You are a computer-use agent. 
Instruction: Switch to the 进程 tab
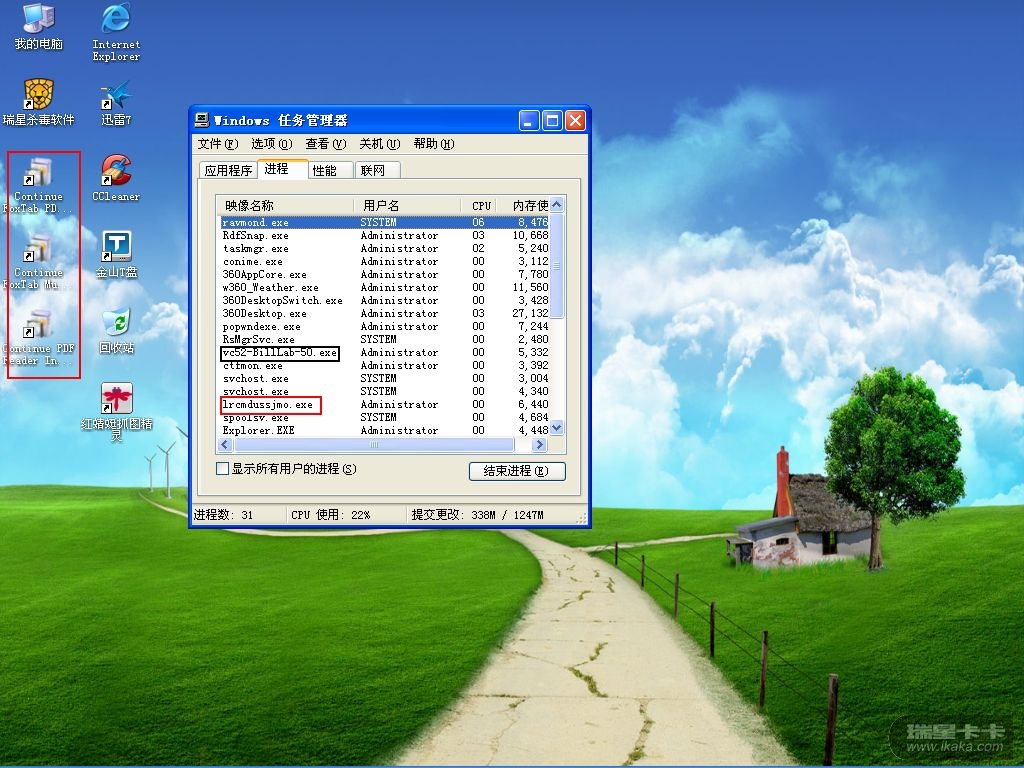[x=282, y=169]
